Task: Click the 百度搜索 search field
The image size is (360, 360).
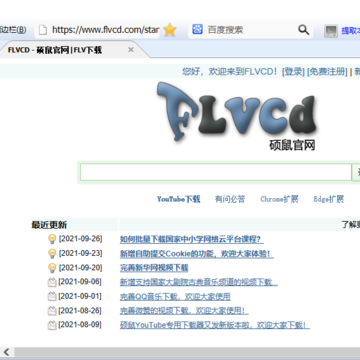Action: point(250,30)
